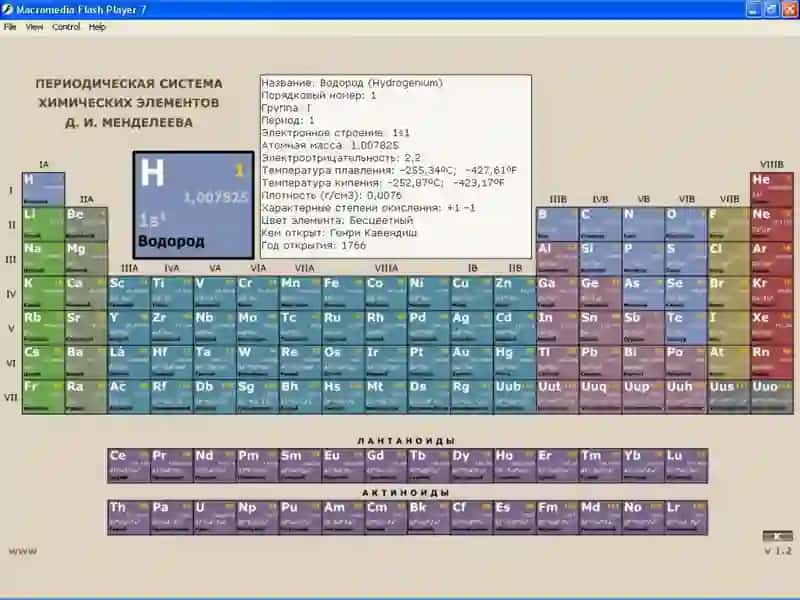
Task: Open the File menu
Action: click(x=10, y=27)
